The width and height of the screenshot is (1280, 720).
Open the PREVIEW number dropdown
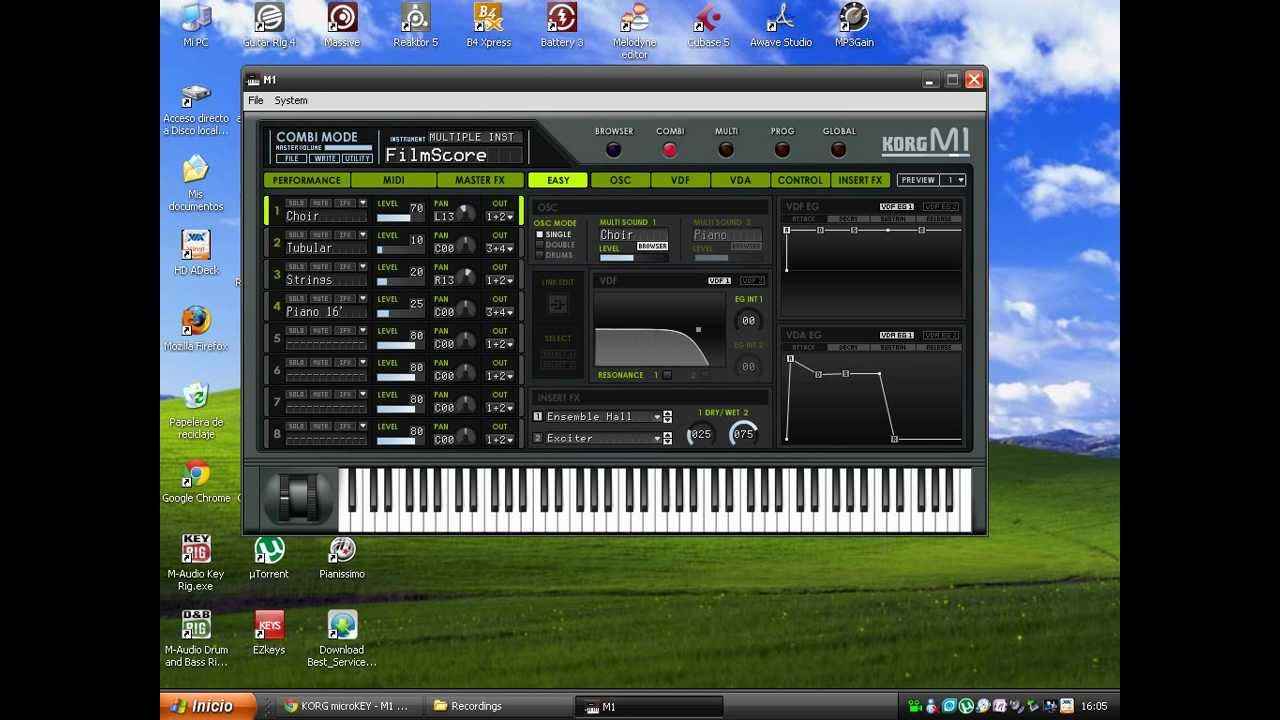pos(955,180)
